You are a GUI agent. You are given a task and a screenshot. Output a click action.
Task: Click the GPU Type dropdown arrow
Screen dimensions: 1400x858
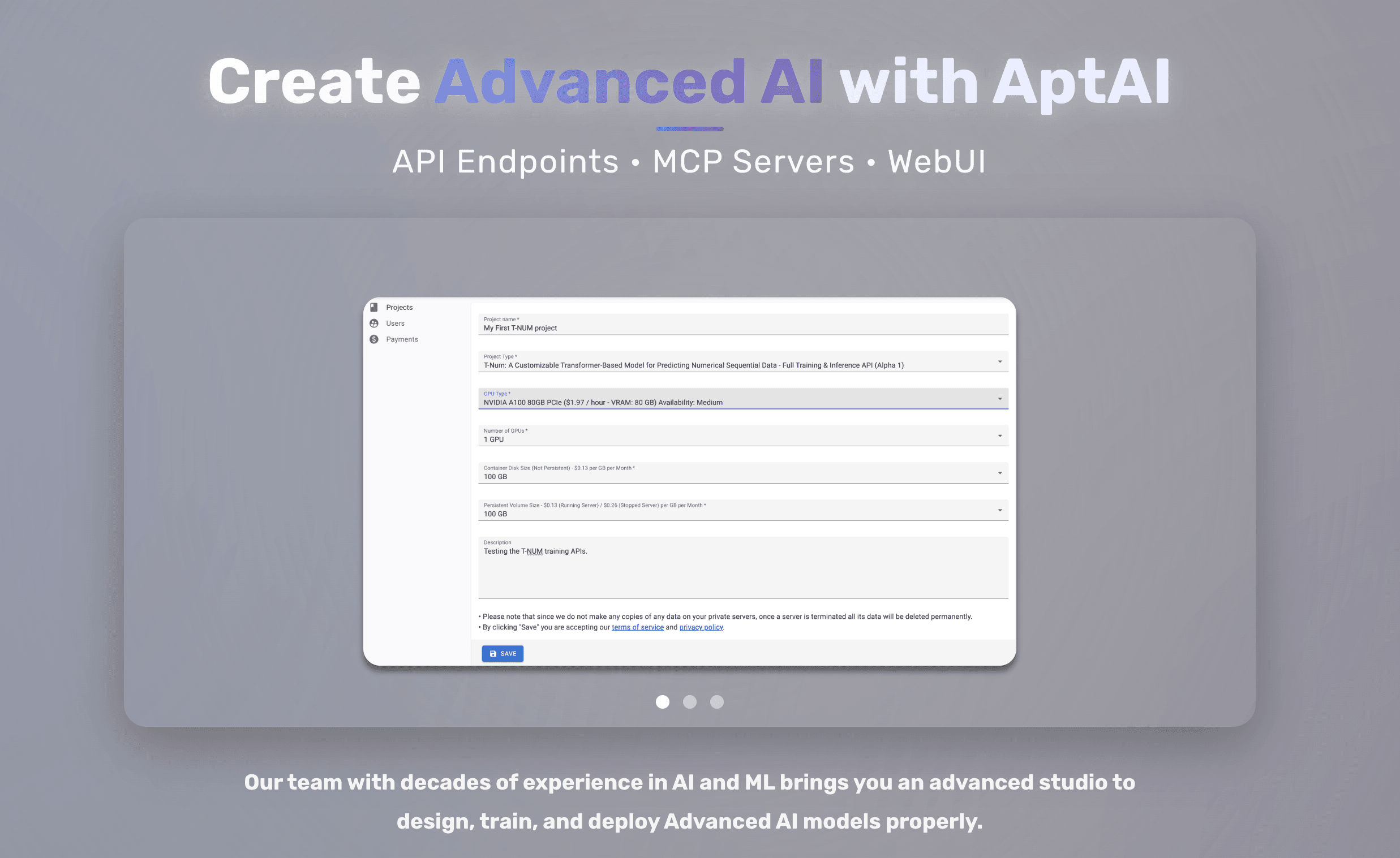(x=1000, y=399)
